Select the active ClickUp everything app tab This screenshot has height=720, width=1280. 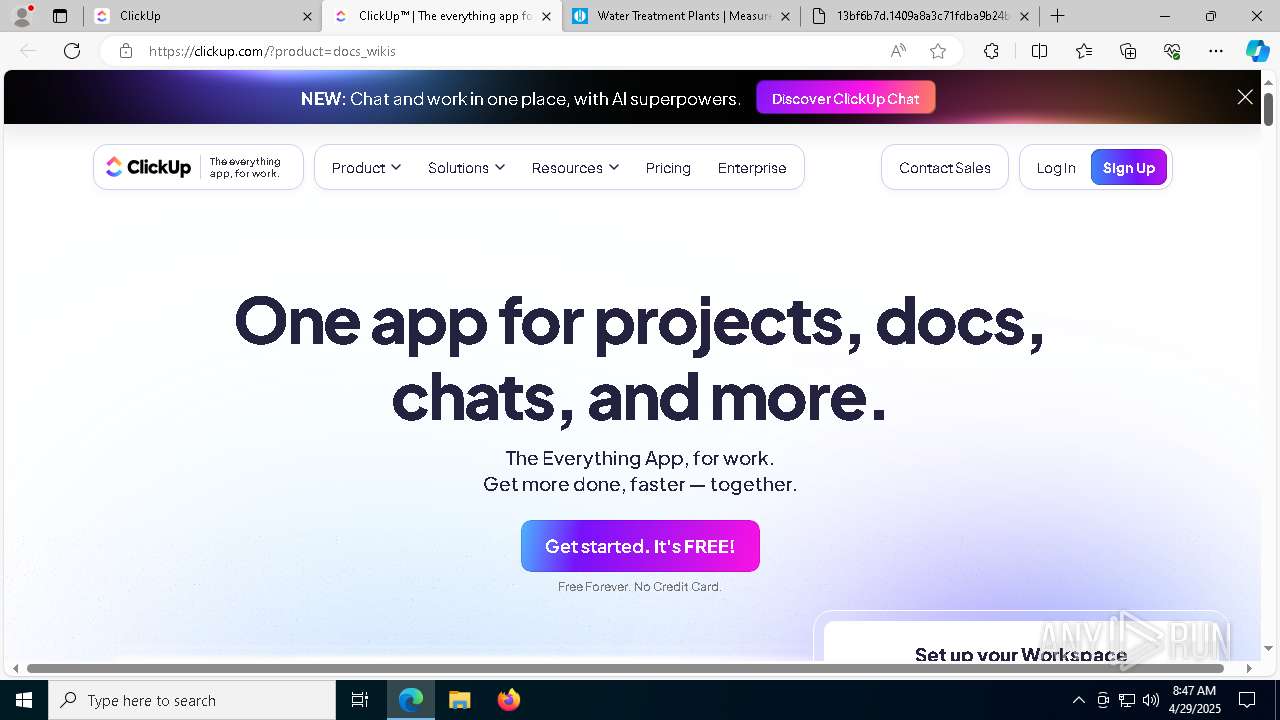click(x=440, y=16)
